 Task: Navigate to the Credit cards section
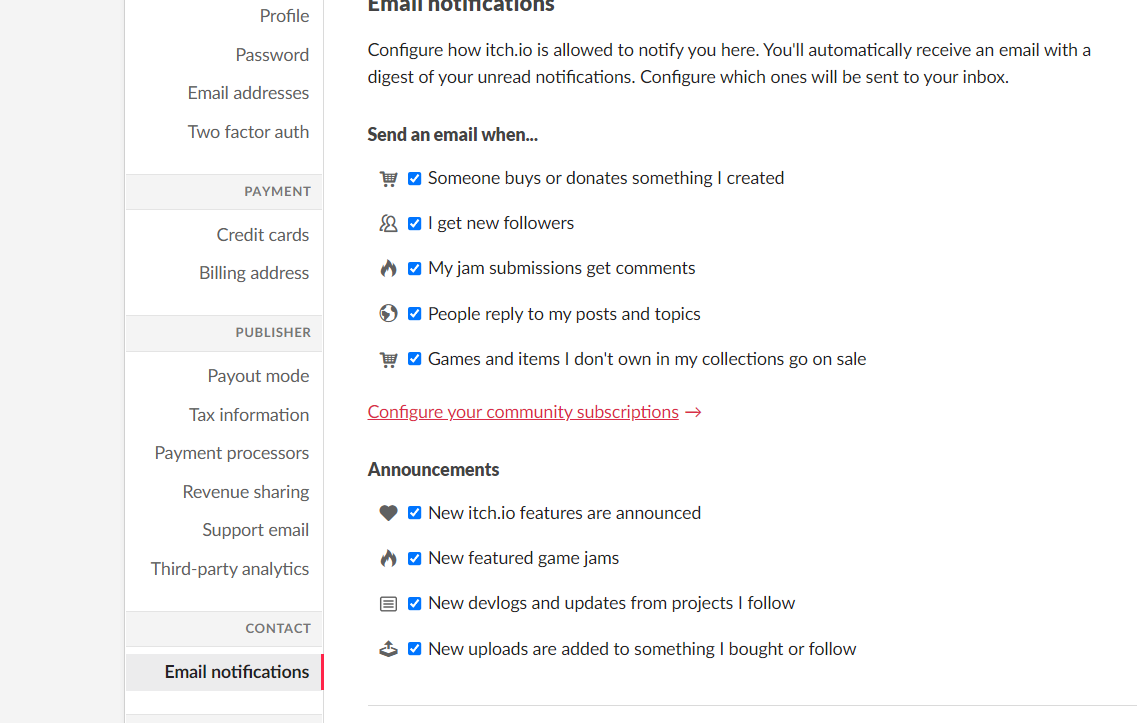click(x=263, y=235)
